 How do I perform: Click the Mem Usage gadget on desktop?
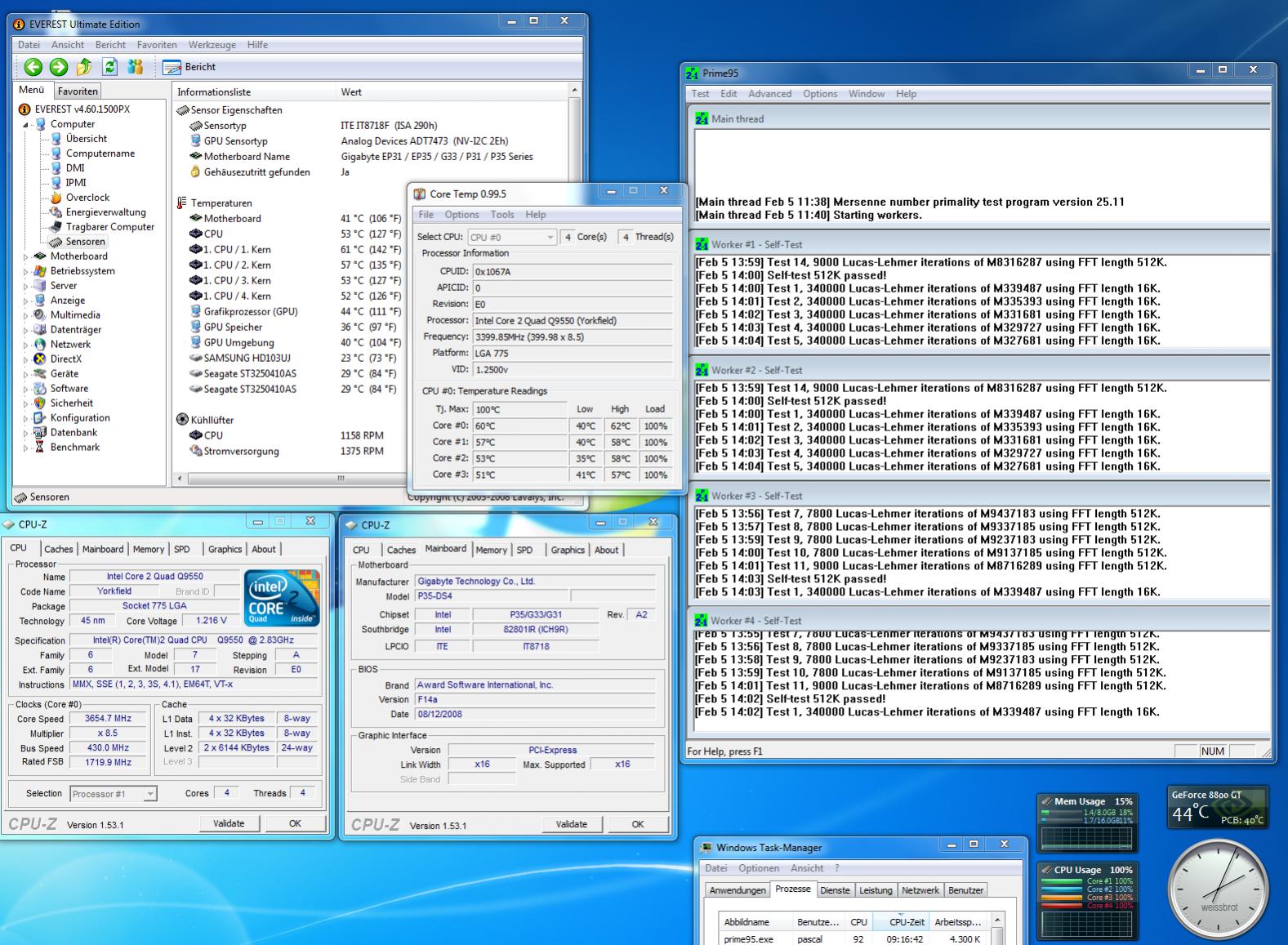click(1086, 823)
